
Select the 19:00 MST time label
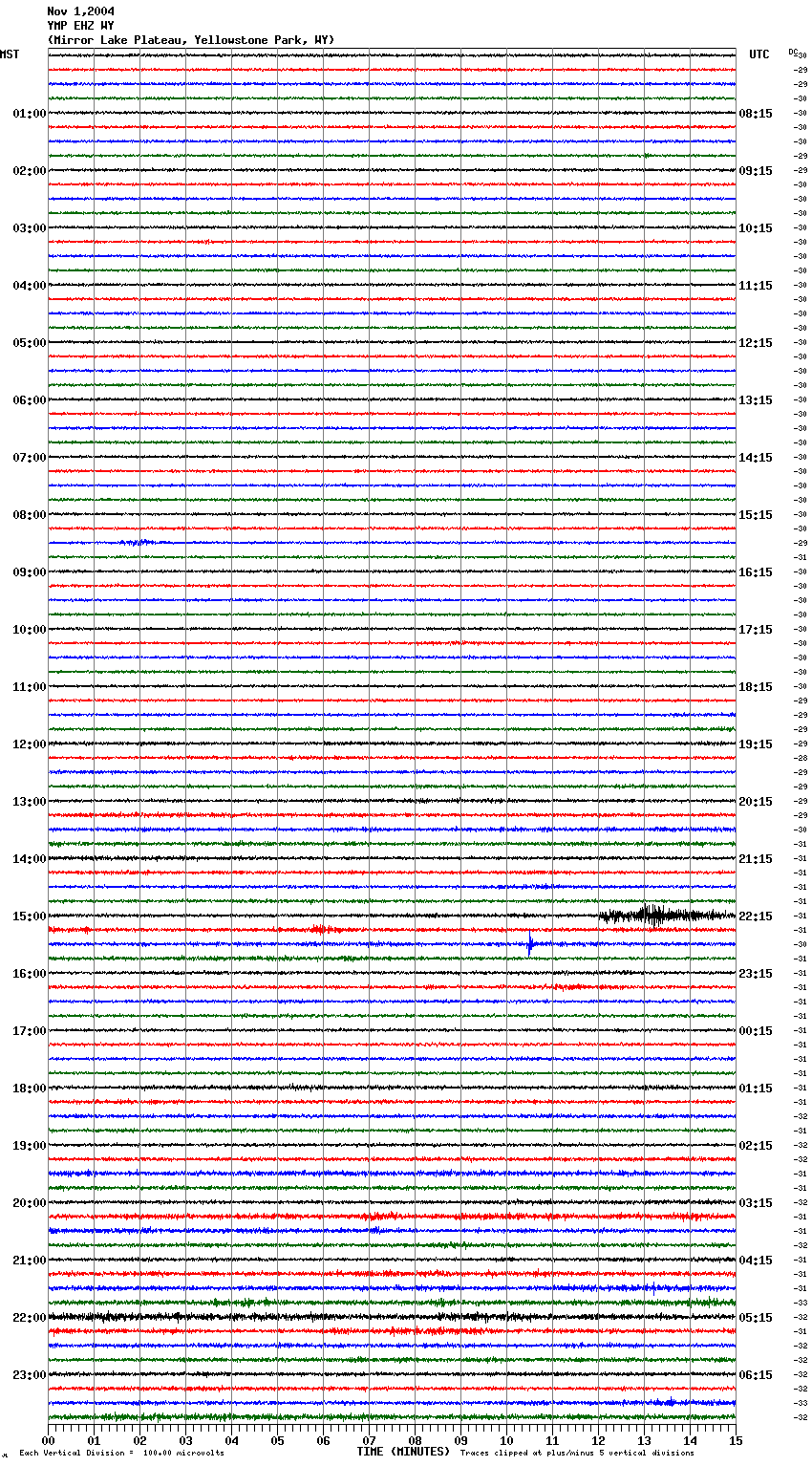coord(30,1146)
